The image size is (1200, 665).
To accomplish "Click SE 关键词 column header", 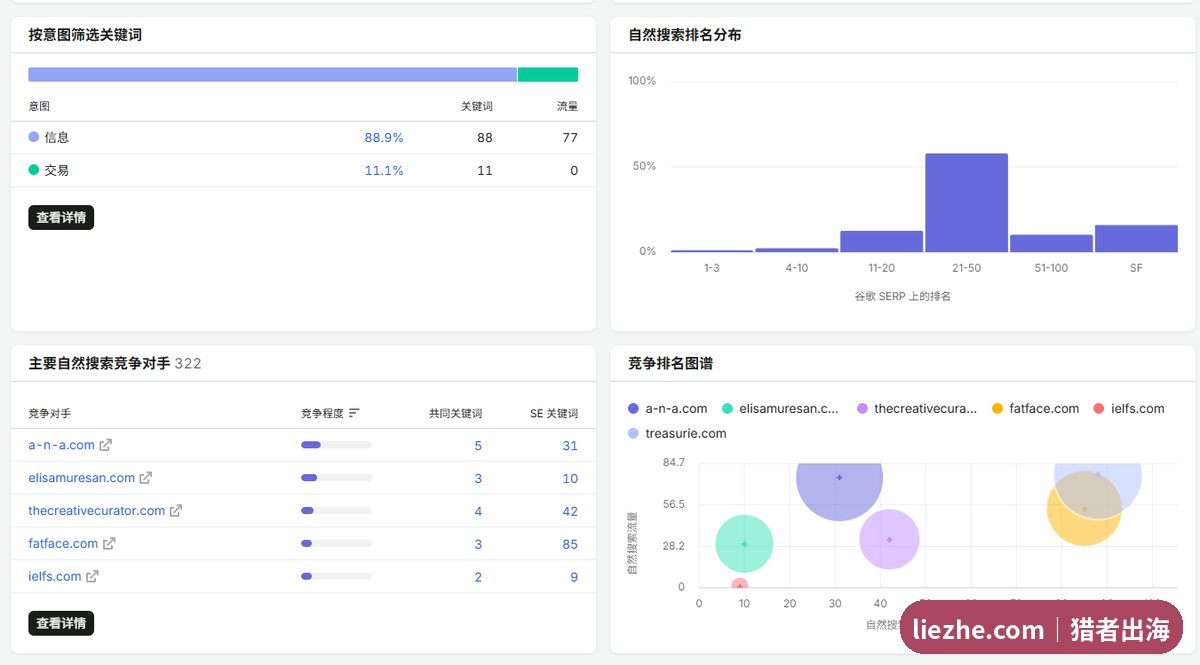I will pos(554,413).
